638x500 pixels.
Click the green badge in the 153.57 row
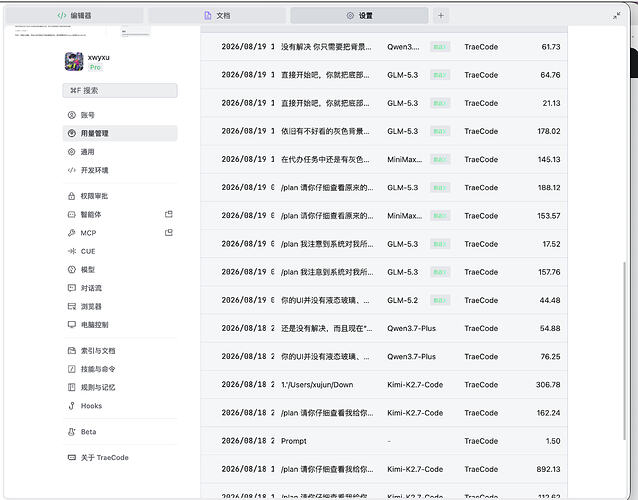point(440,216)
